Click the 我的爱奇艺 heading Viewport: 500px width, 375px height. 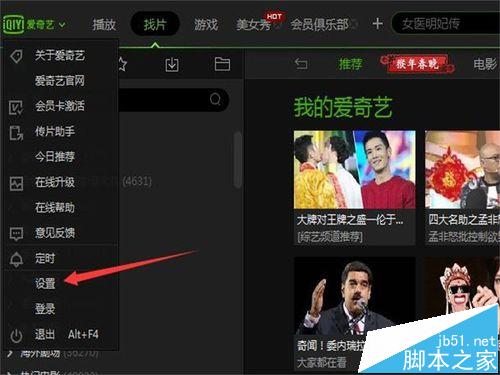tap(343, 107)
